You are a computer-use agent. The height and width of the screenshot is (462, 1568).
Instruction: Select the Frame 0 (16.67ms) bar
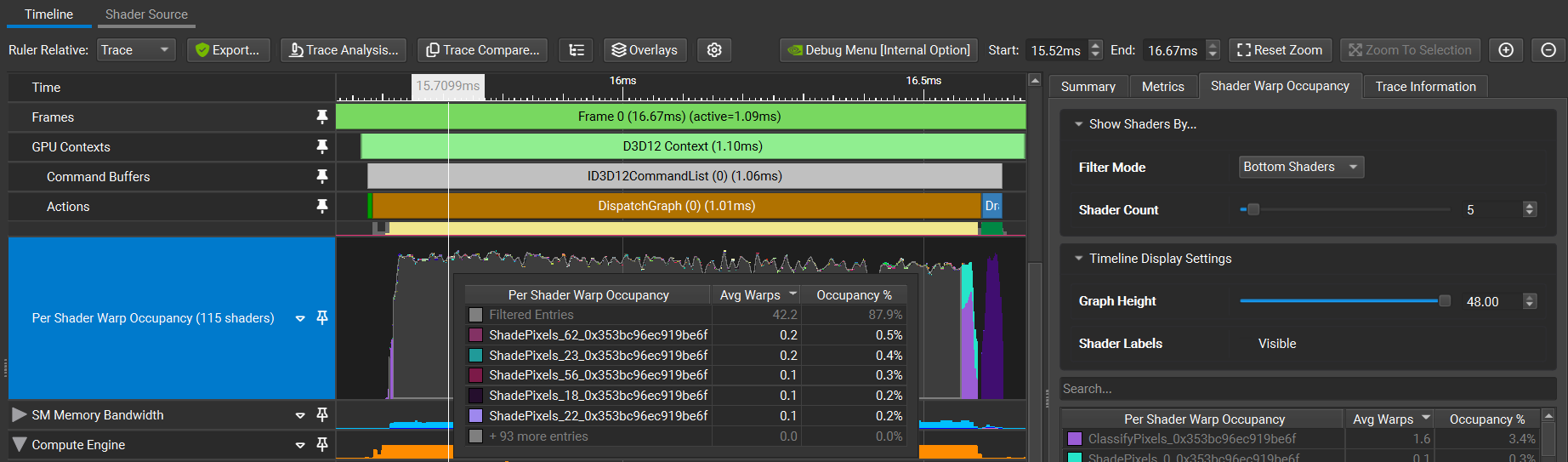point(680,117)
